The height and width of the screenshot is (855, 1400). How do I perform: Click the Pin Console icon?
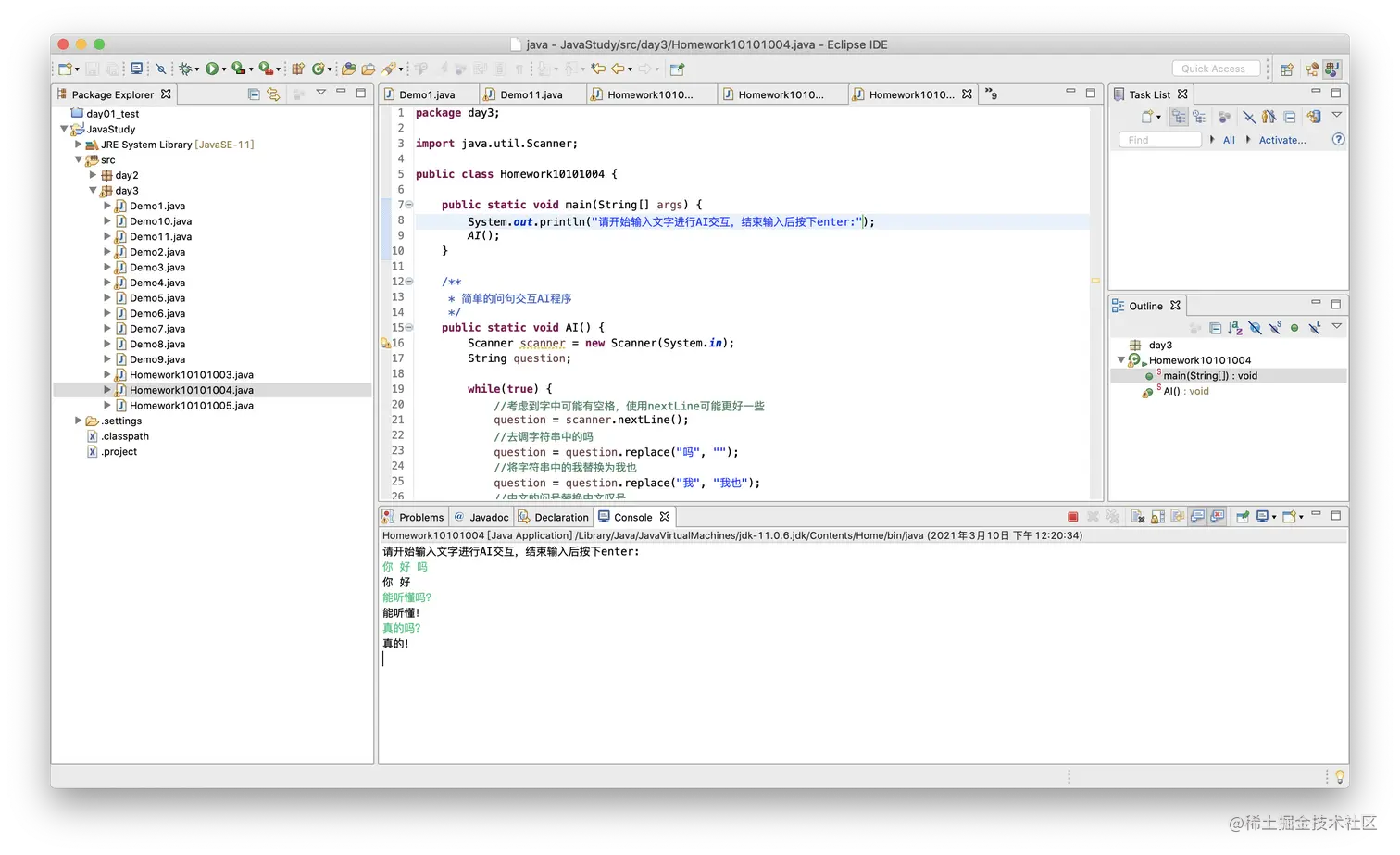[x=1243, y=517]
